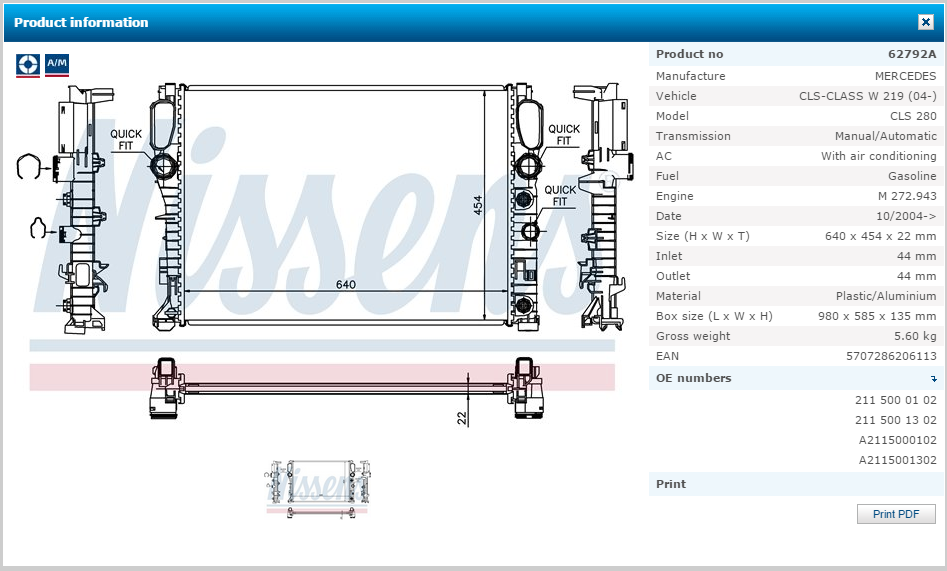Viewport: 947px width, 571px height.
Task: Click the lower retaining clip symbol
Action: click(37, 229)
